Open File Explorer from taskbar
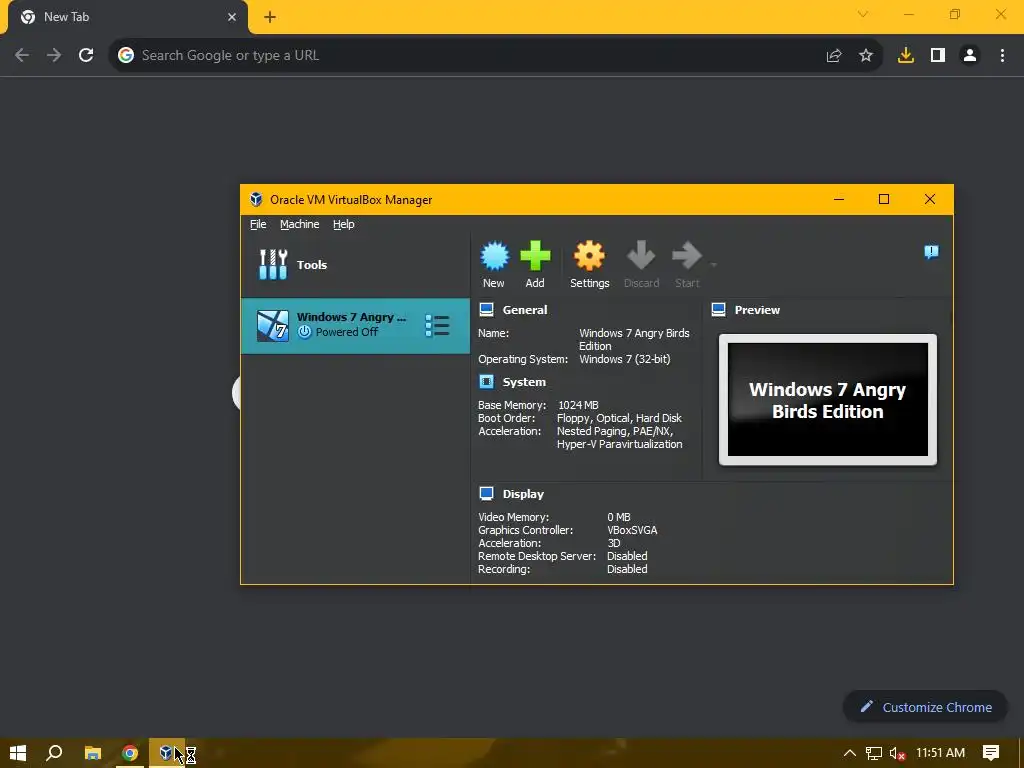Image resolution: width=1024 pixels, height=768 pixels. pos(93,753)
